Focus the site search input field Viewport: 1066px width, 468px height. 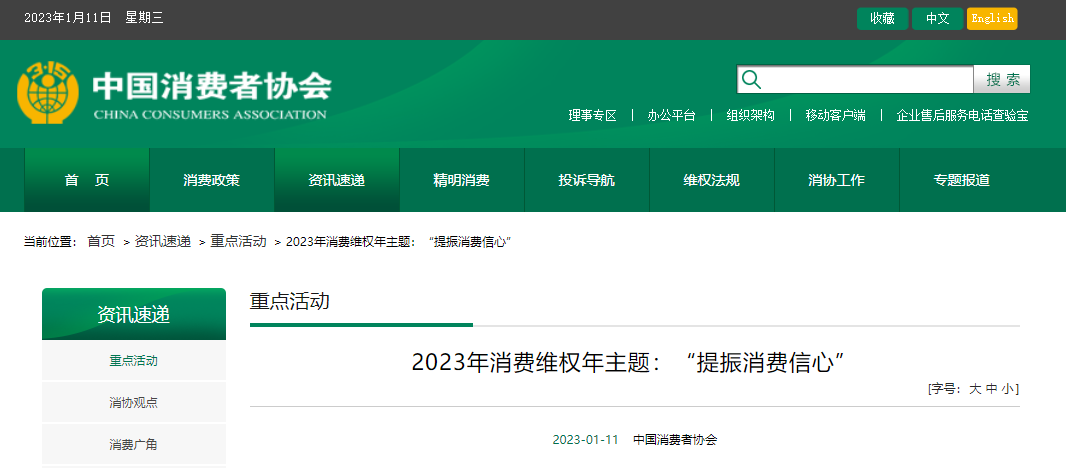855,80
